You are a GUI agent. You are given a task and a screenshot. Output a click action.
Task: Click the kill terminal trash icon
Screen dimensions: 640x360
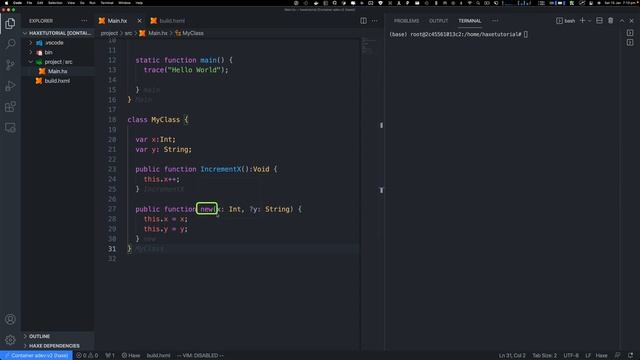click(x=611, y=20)
